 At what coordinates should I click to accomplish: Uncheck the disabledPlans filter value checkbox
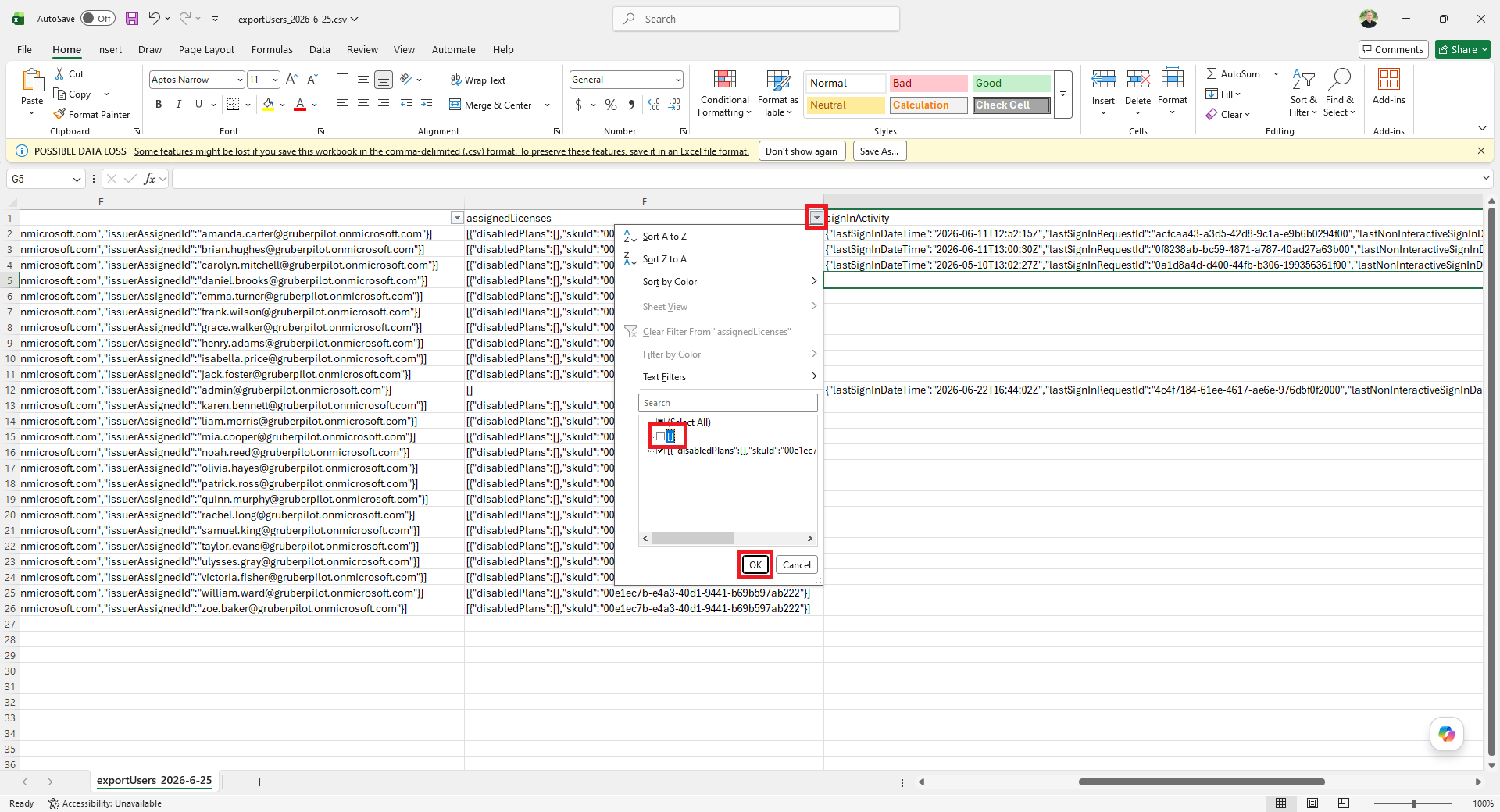click(660, 451)
